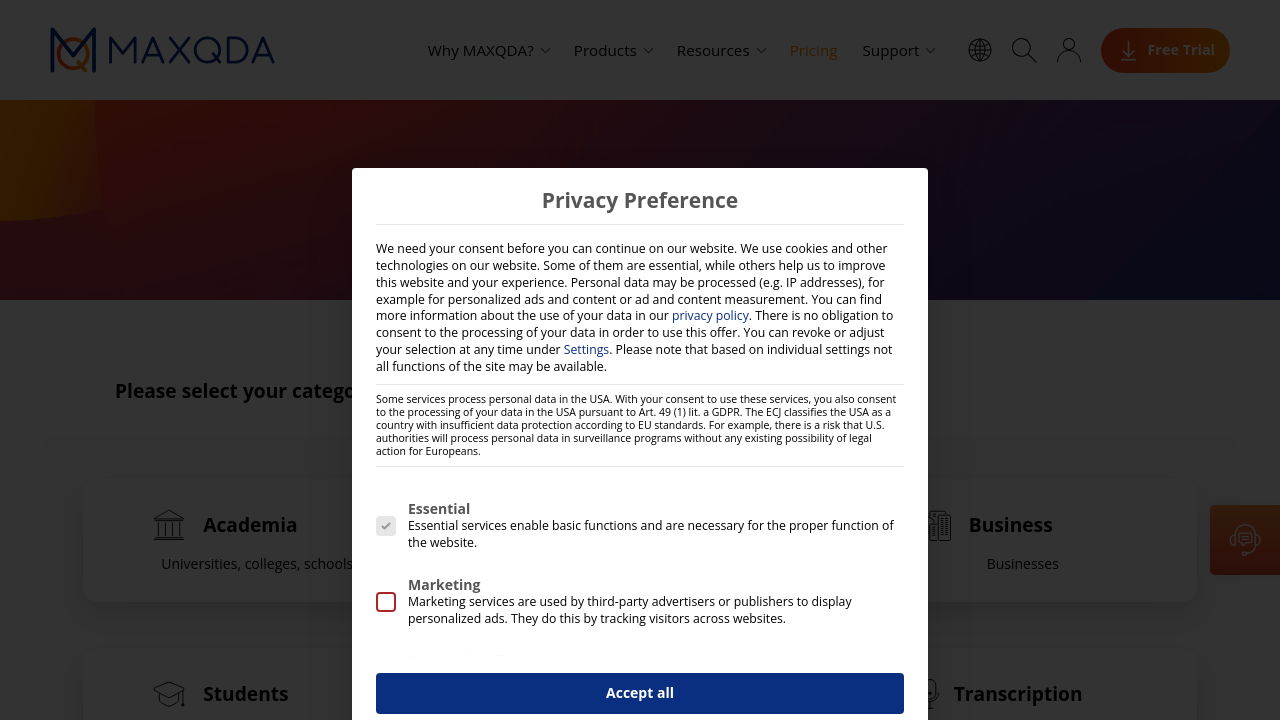Click the search magnifier icon

tap(1024, 50)
